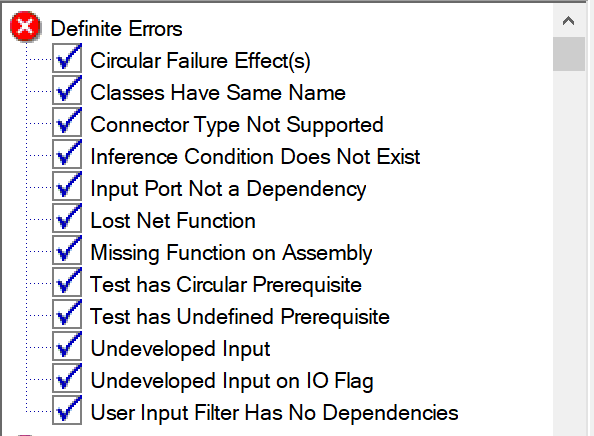Screen dimensions: 594x436
Task: Toggle the Undeveloped Input checkbox
Action: [x=67, y=346]
